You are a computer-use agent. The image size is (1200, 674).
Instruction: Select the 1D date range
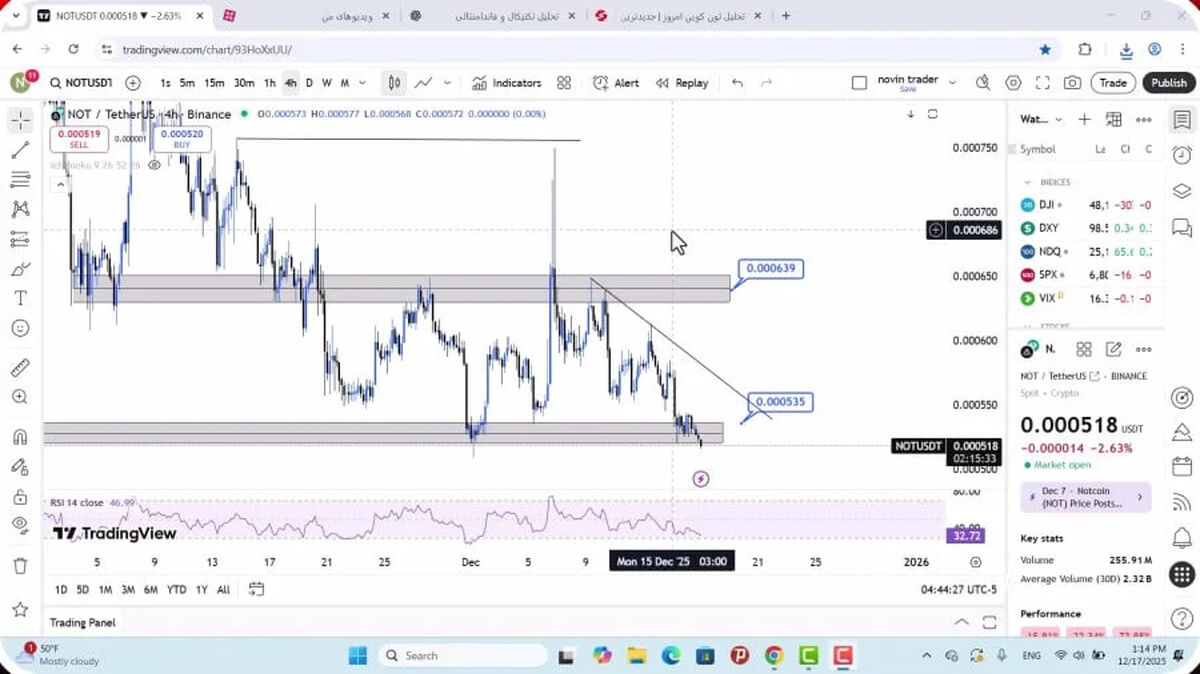point(61,590)
